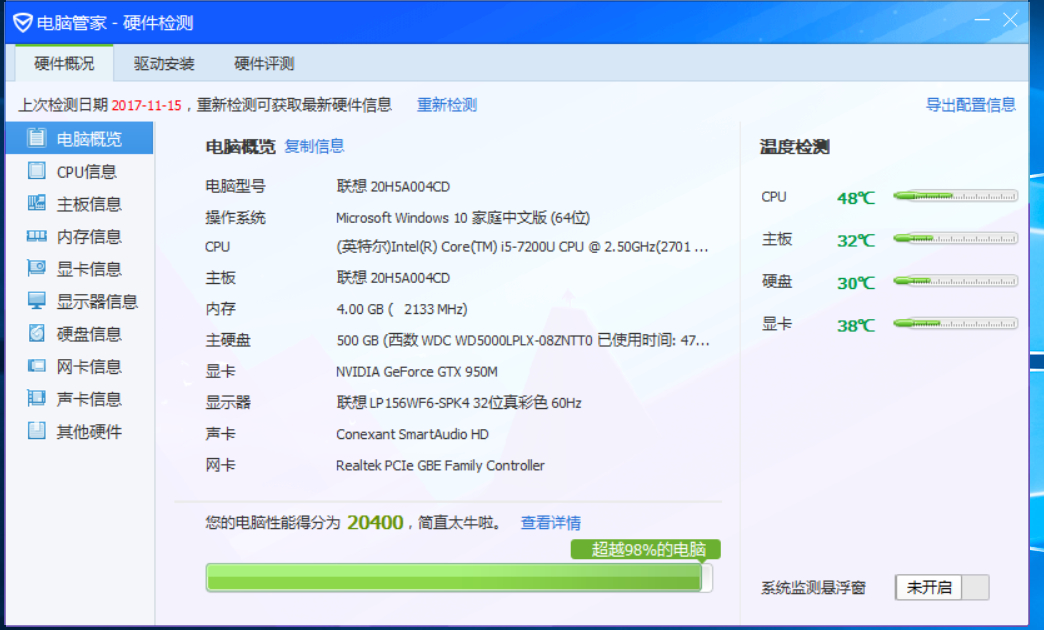Close the 硬件检测 window
Image resolution: width=1044 pixels, height=630 pixels.
click(1010, 21)
